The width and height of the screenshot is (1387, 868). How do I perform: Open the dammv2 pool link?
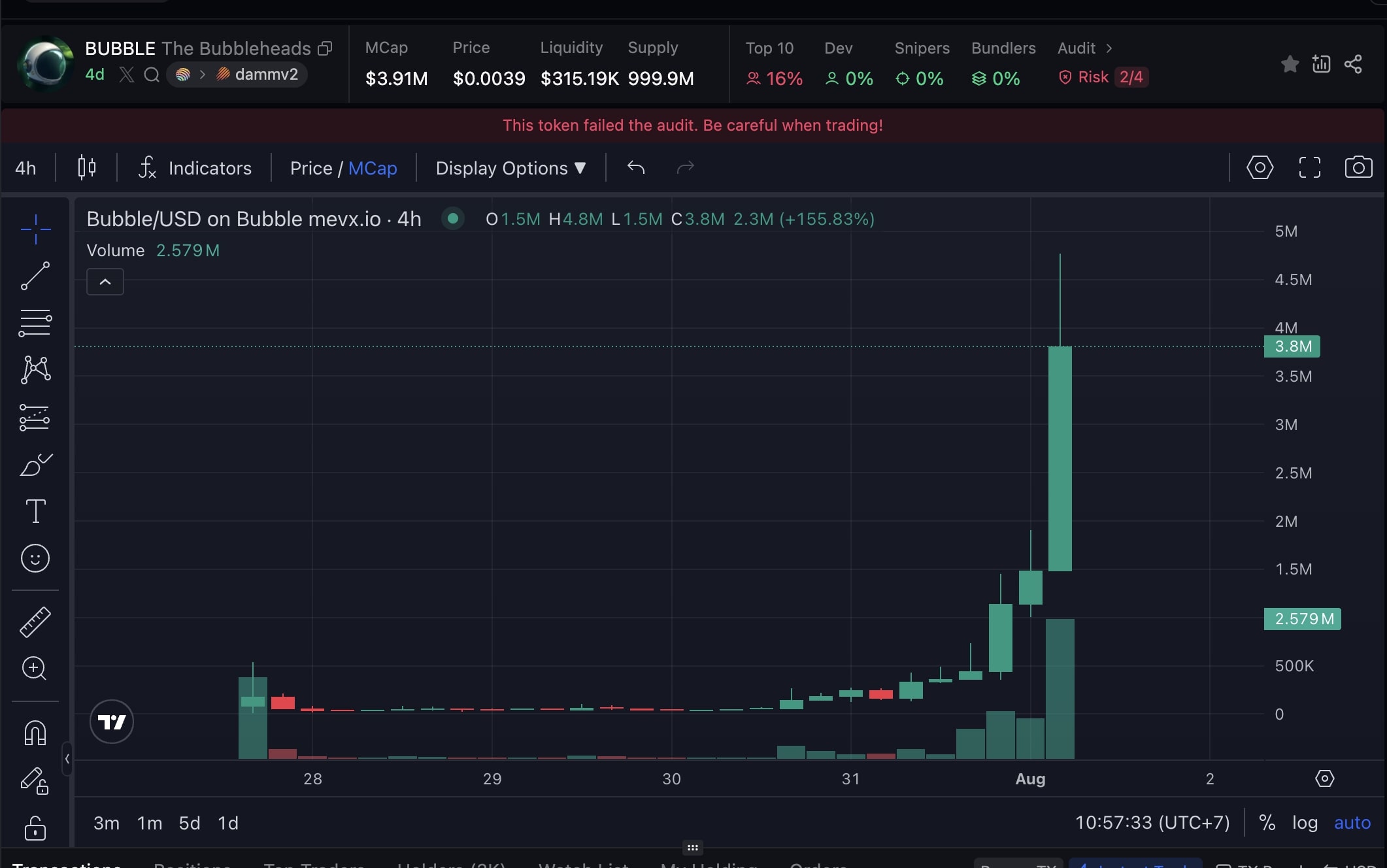coord(258,75)
